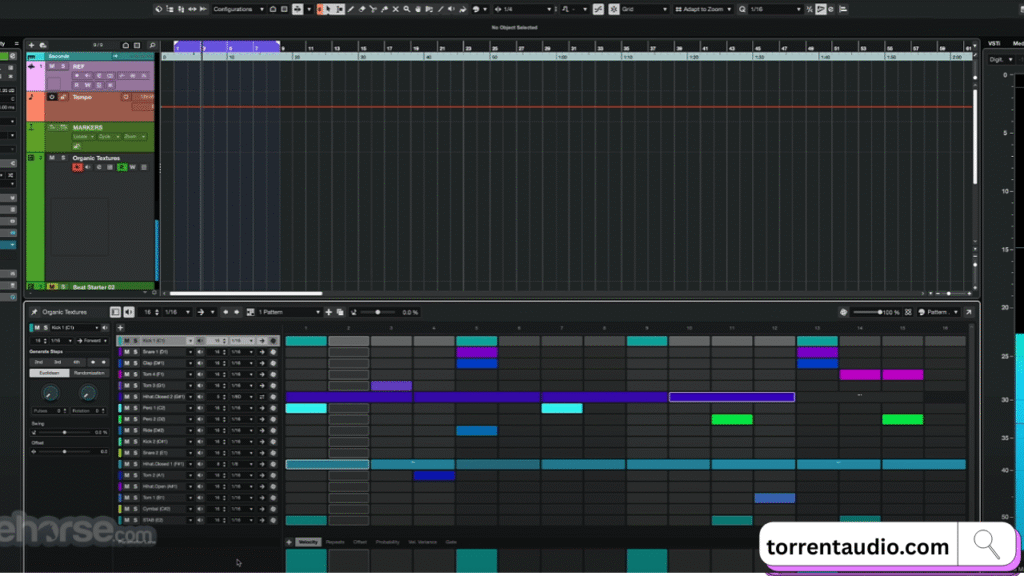This screenshot has width=1024, height=576.
Task: Select the Mute tool in the toolbar
Action: click(x=395, y=8)
